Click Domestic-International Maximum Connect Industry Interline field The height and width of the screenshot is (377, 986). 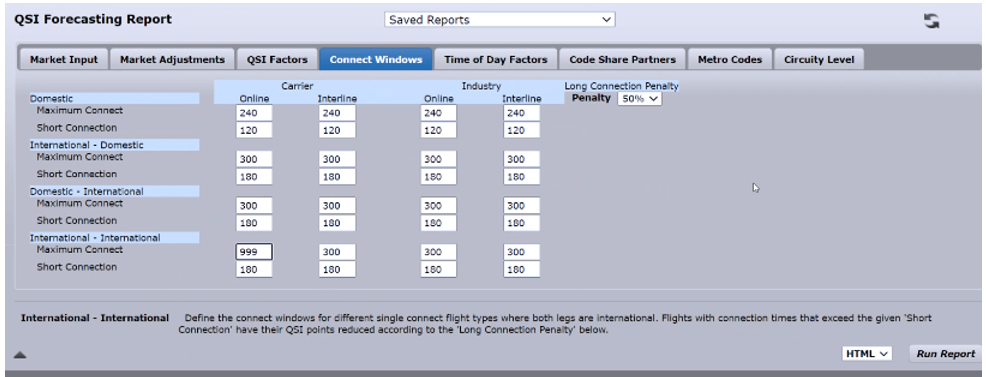click(521, 206)
